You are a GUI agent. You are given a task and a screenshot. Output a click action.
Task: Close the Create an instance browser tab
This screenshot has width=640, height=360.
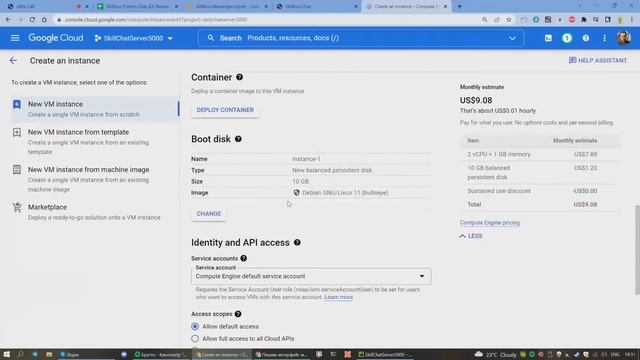445,6
